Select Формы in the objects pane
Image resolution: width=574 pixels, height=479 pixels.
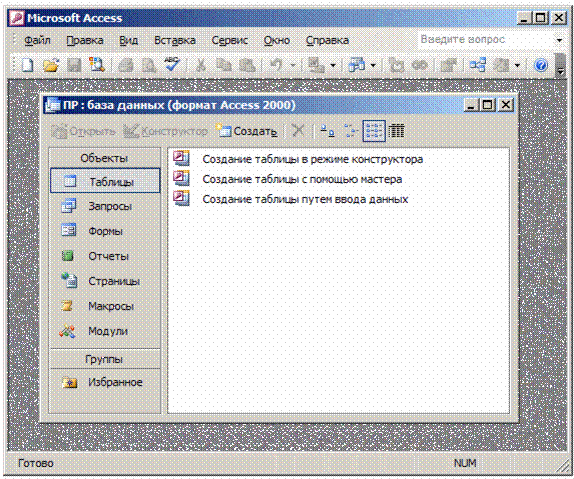coord(105,231)
